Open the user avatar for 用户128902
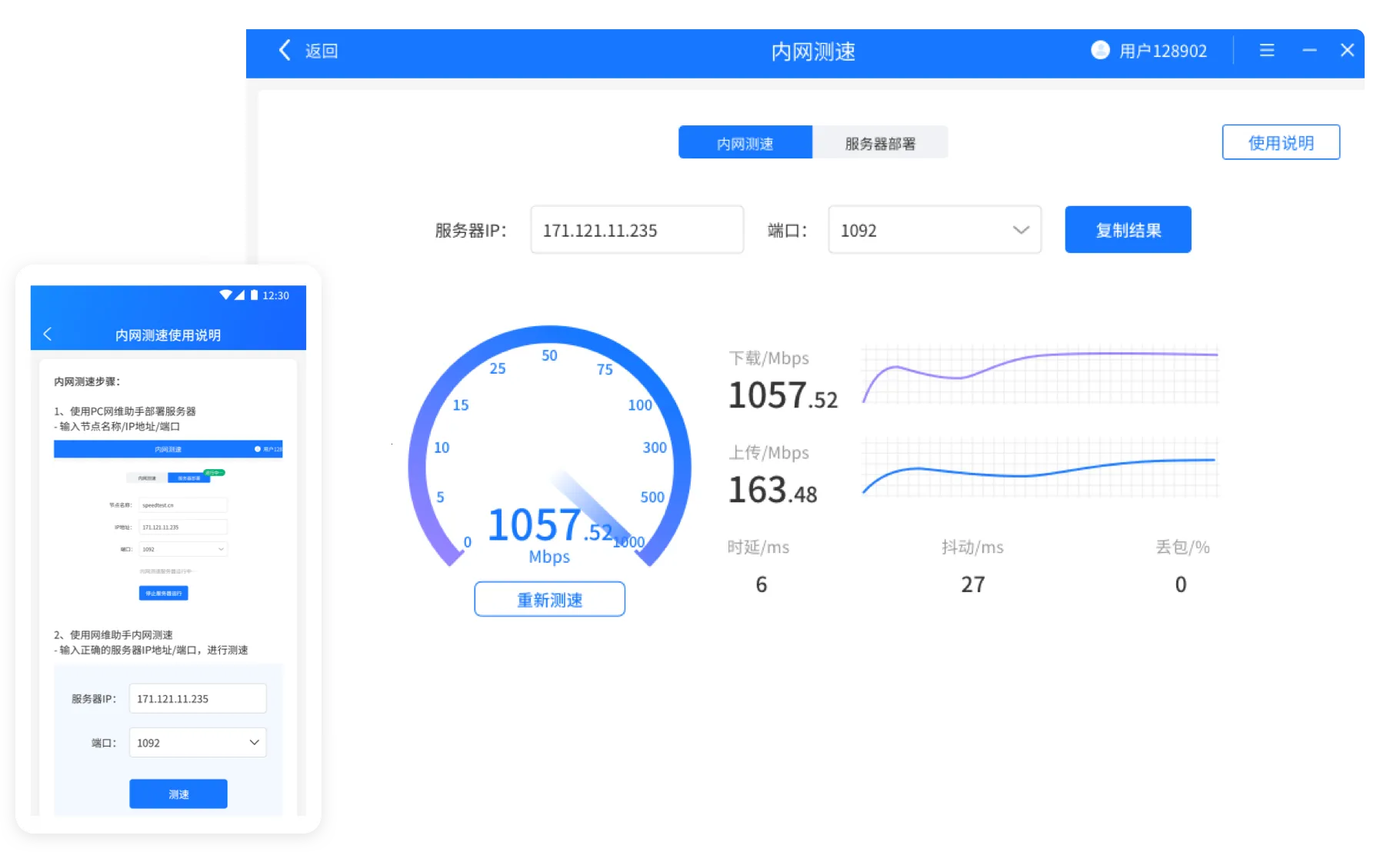The width and height of the screenshot is (1400, 852). 1099,51
